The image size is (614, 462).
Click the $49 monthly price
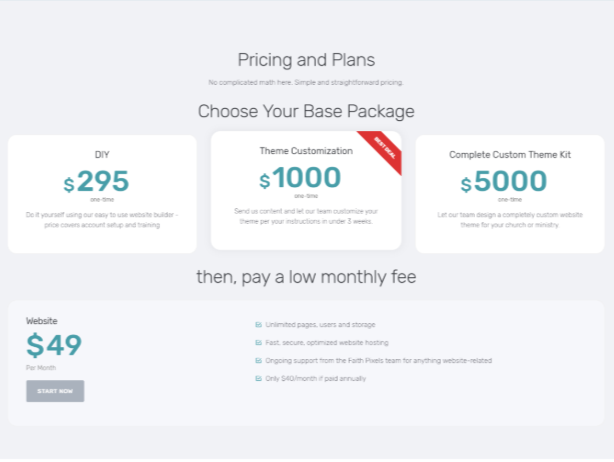coord(54,345)
